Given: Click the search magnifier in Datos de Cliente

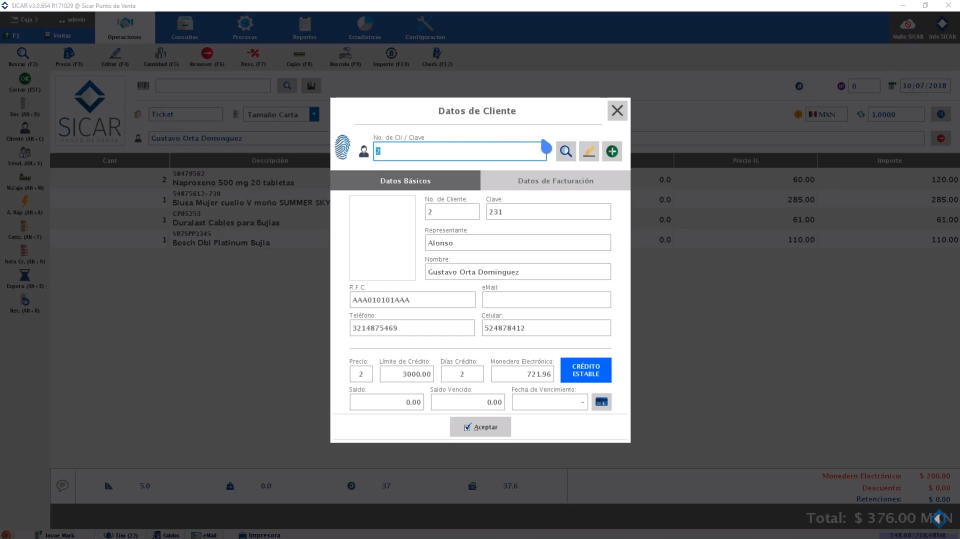Looking at the screenshot, I should (566, 151).
